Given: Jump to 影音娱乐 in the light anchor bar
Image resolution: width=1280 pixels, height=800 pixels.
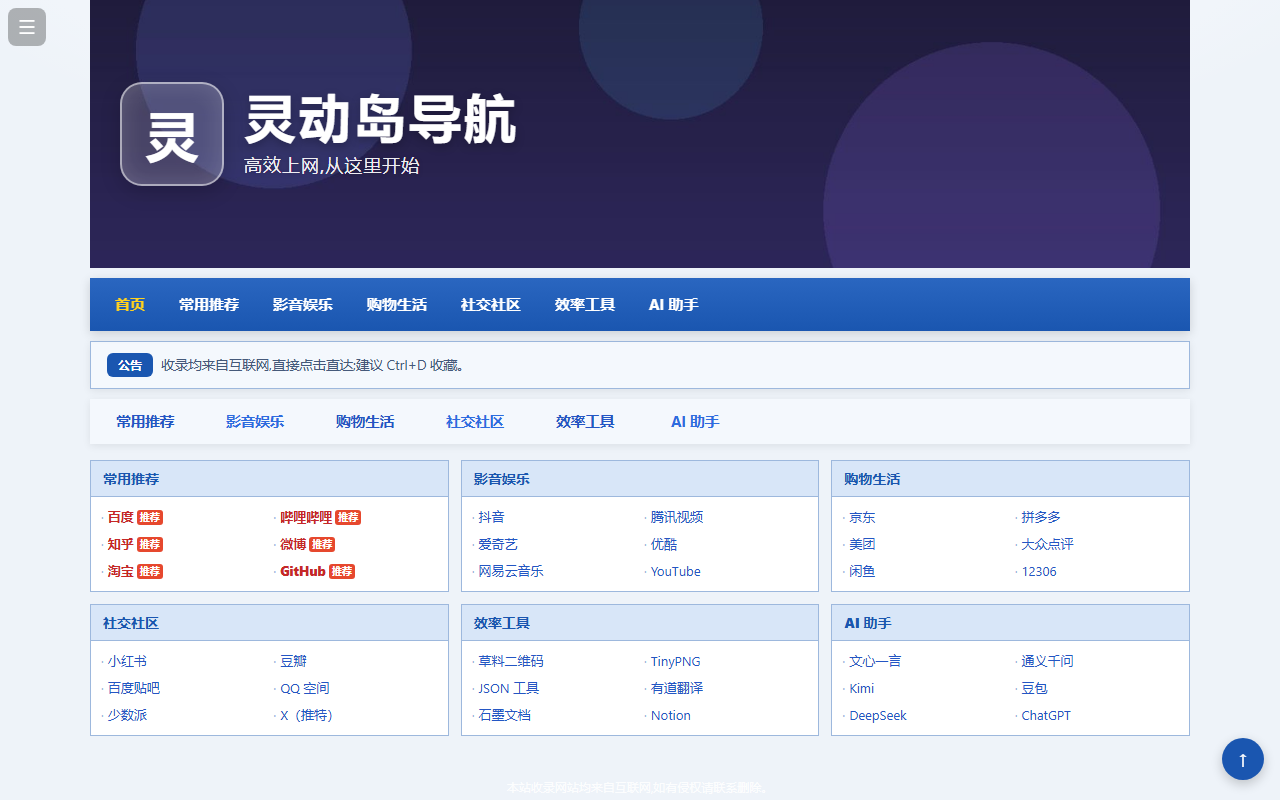Looking at the screenshot, I should coord(255,422).
